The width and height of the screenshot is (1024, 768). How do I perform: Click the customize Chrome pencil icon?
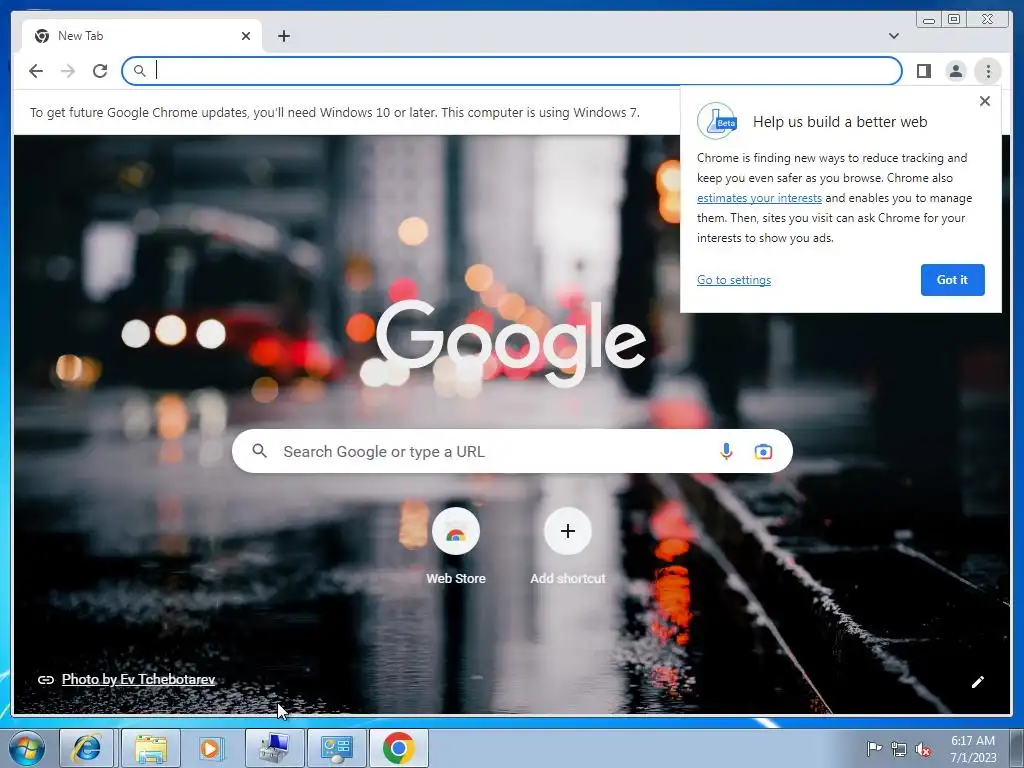978,682
